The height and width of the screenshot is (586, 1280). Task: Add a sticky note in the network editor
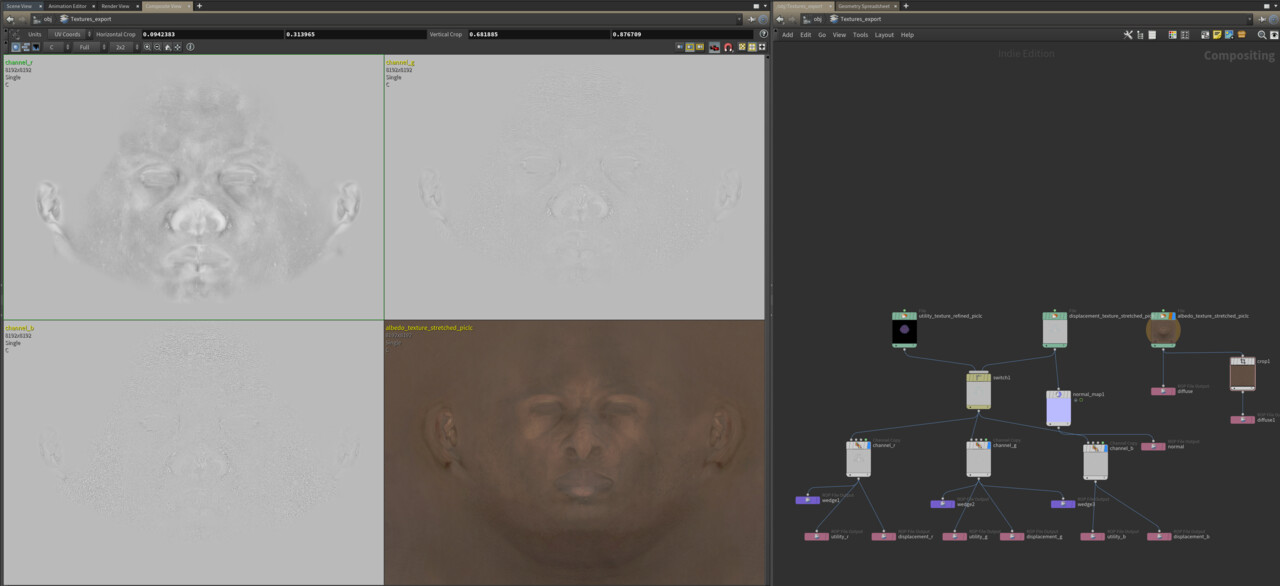pos(1217,34)
